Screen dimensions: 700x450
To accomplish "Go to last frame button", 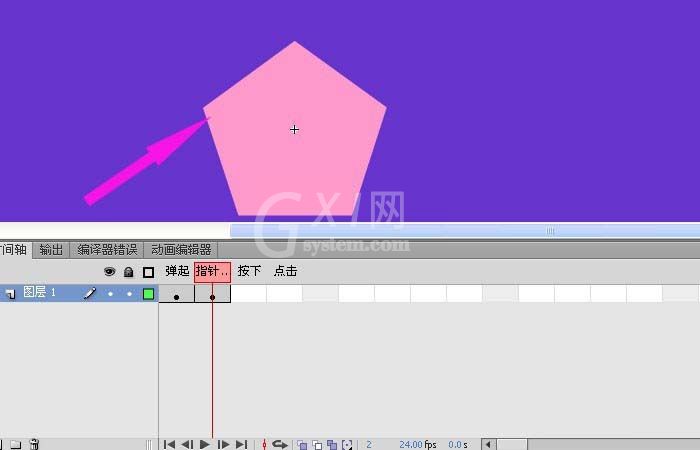I will (242, 444).
